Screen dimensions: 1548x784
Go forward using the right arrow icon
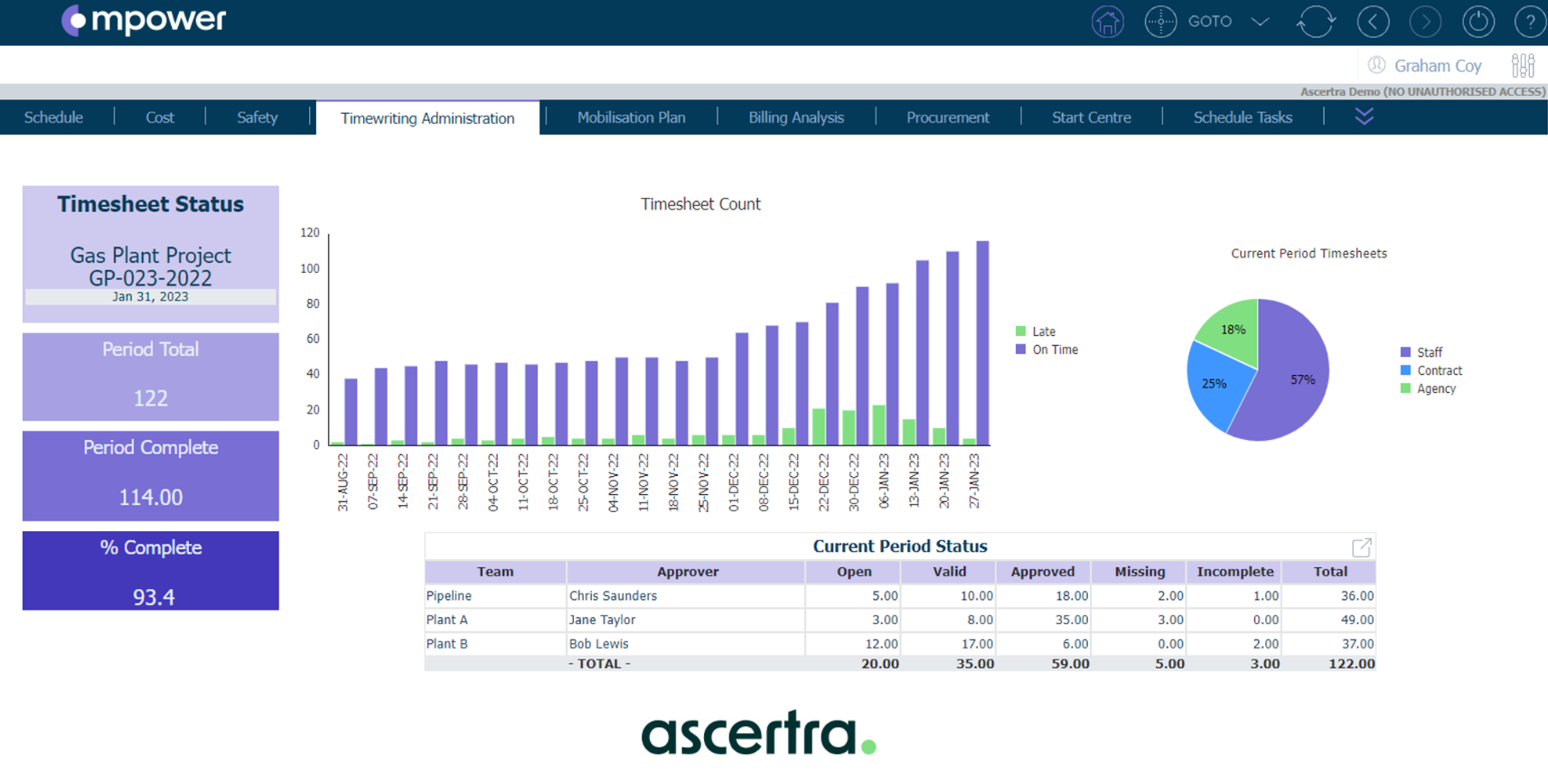click(x=1425, y=22)
